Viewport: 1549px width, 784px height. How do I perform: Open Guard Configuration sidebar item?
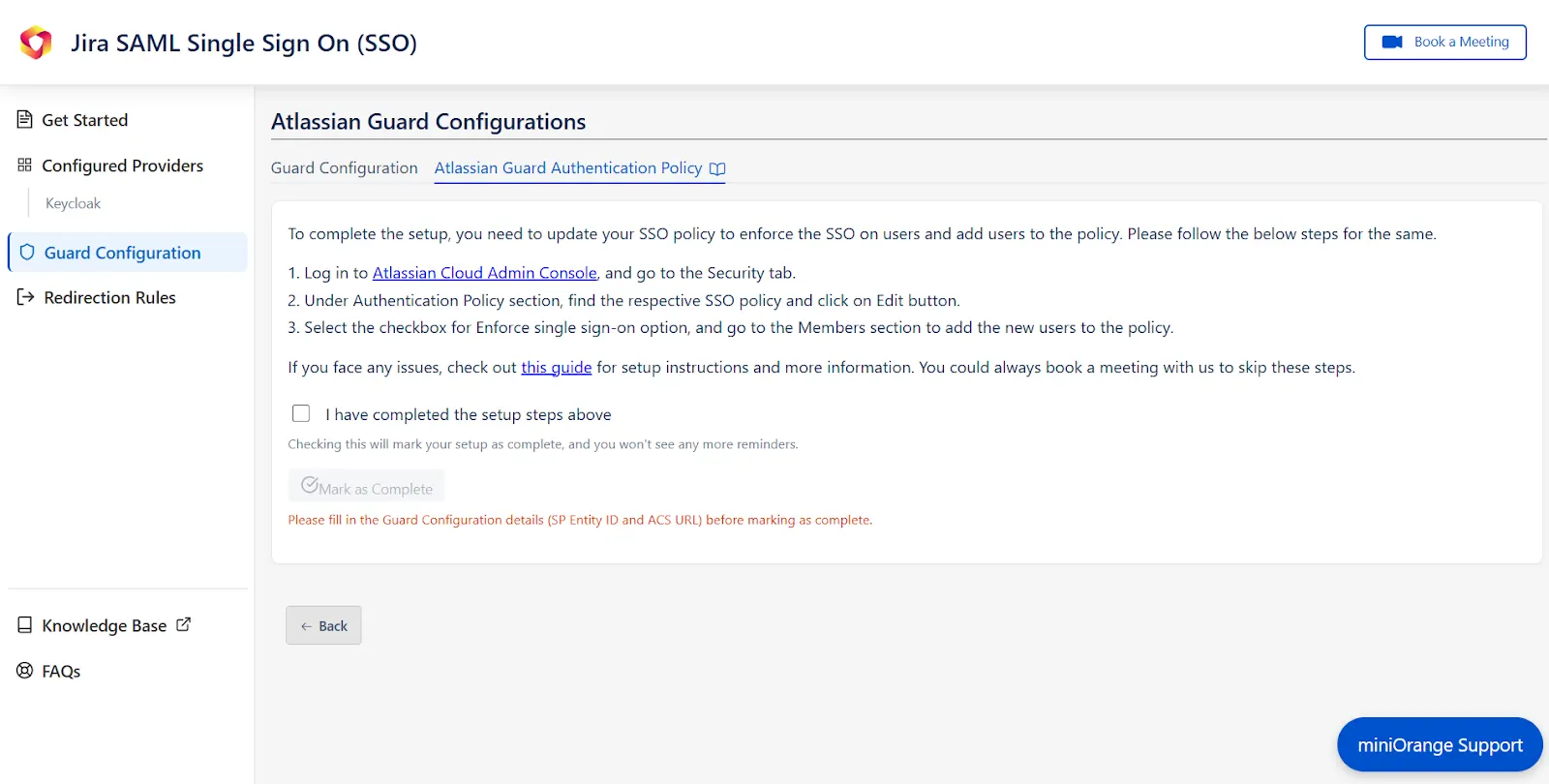pos(128,252)
